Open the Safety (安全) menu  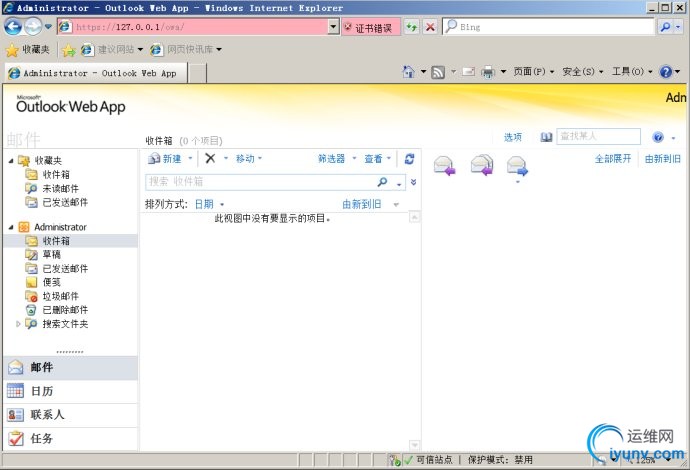click(582, 72)
